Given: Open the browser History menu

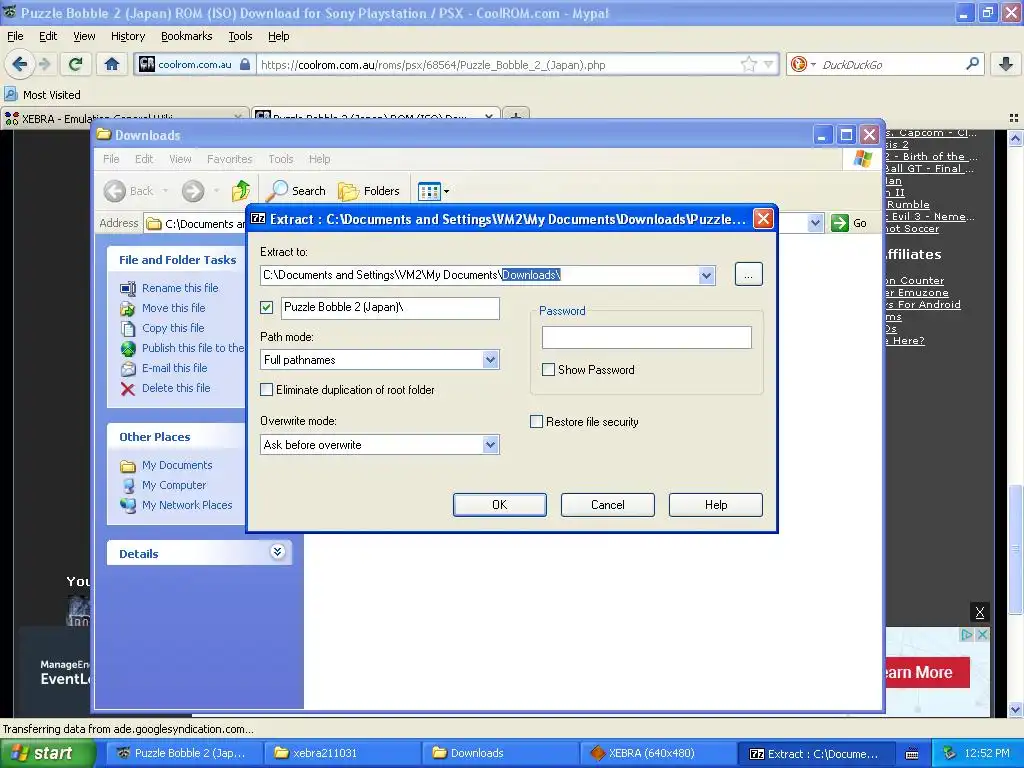Looking at the screenshot, I should click(x=127, y=36).
